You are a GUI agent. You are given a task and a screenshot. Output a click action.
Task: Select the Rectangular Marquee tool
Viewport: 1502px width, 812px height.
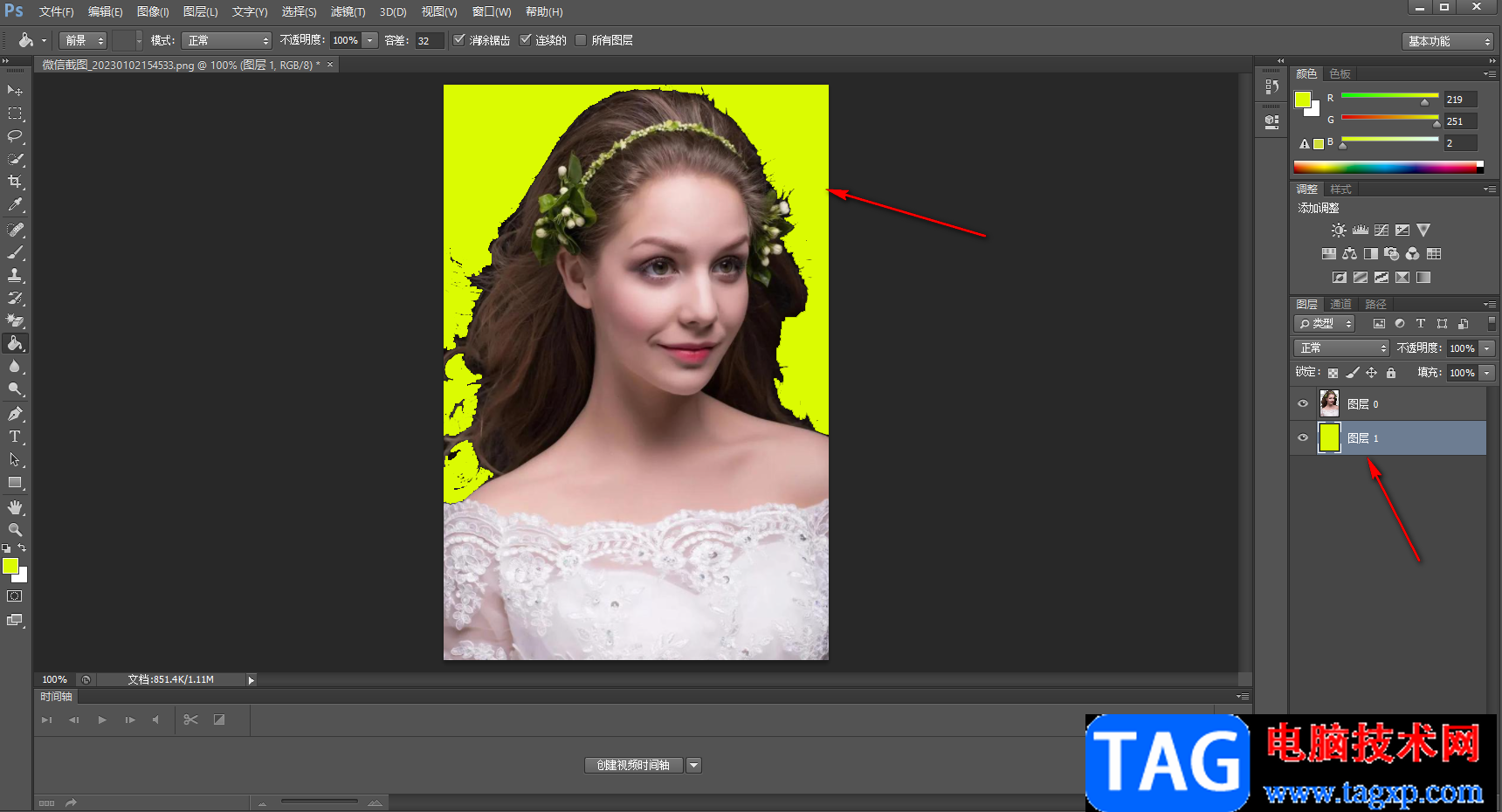15,114
